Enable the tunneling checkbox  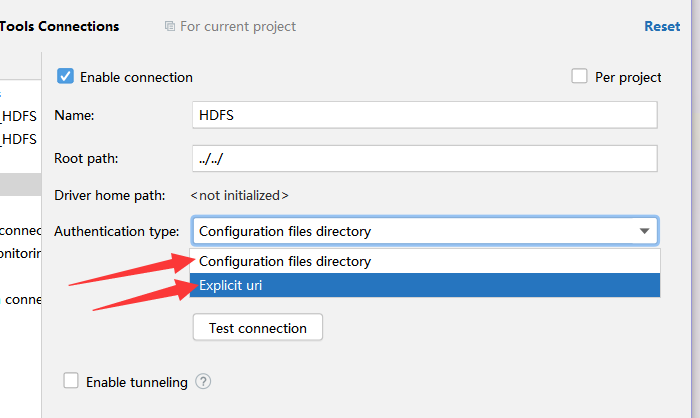[x=71, y=381]
